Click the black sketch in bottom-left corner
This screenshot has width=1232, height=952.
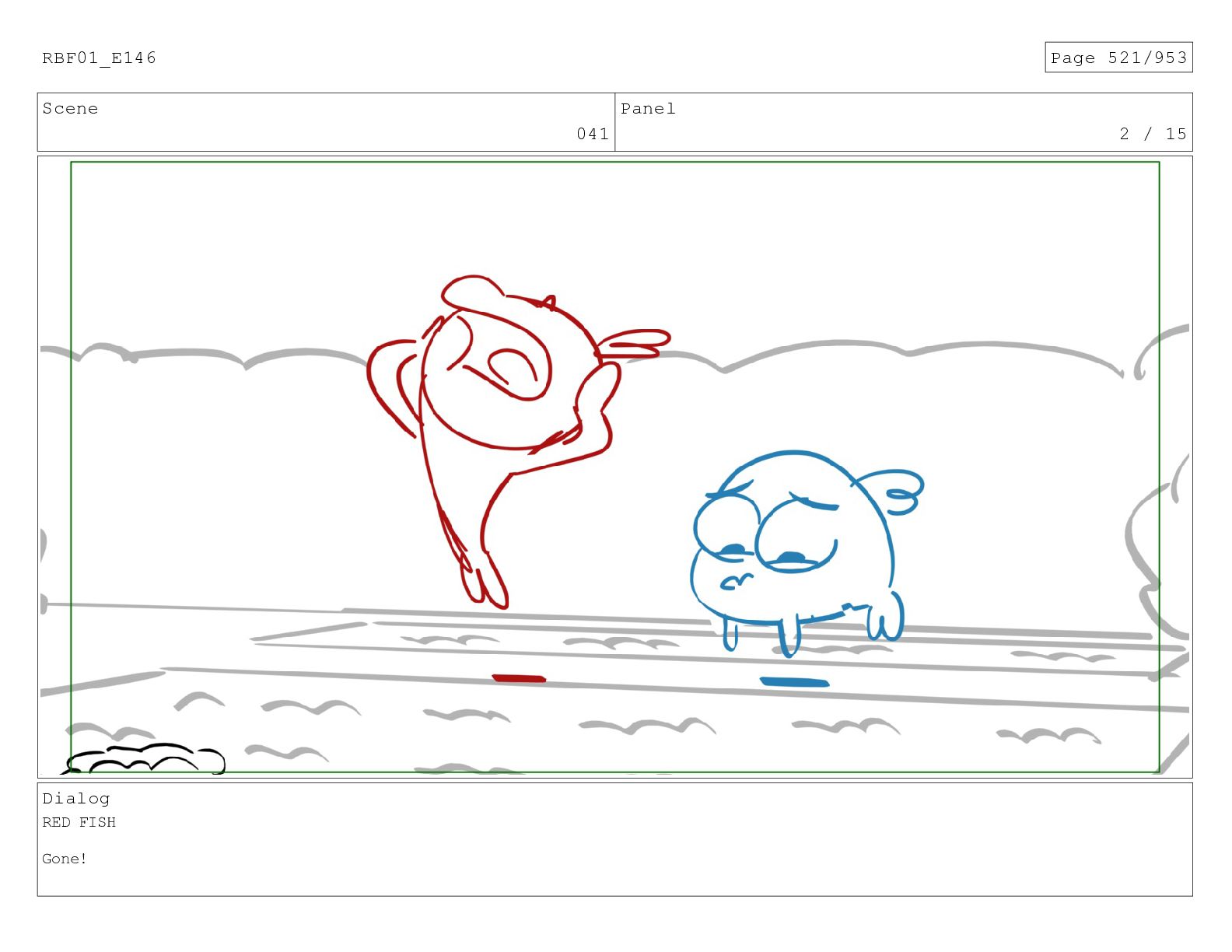(x=144, y=758)
